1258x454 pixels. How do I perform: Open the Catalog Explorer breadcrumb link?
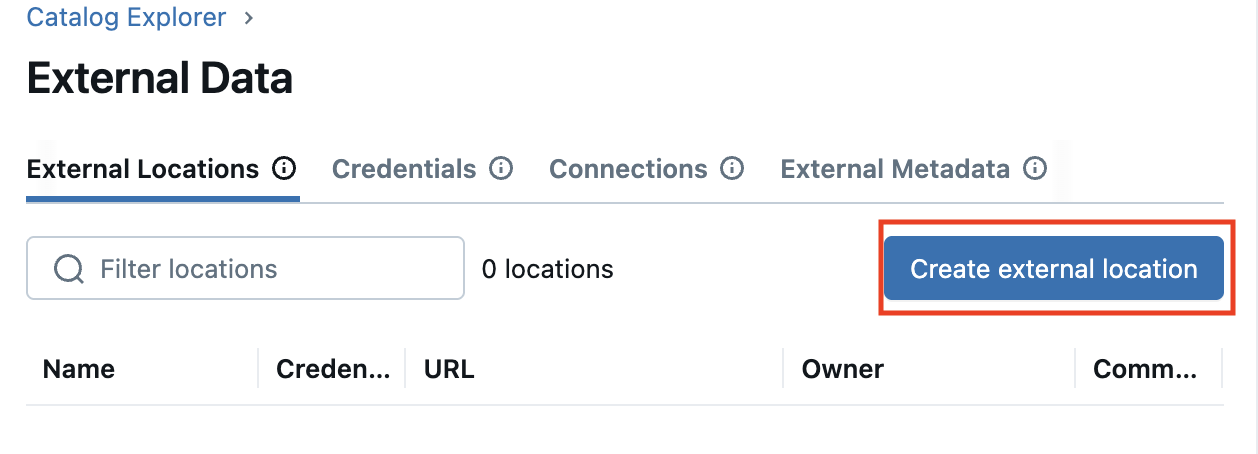tap(126, 17)
